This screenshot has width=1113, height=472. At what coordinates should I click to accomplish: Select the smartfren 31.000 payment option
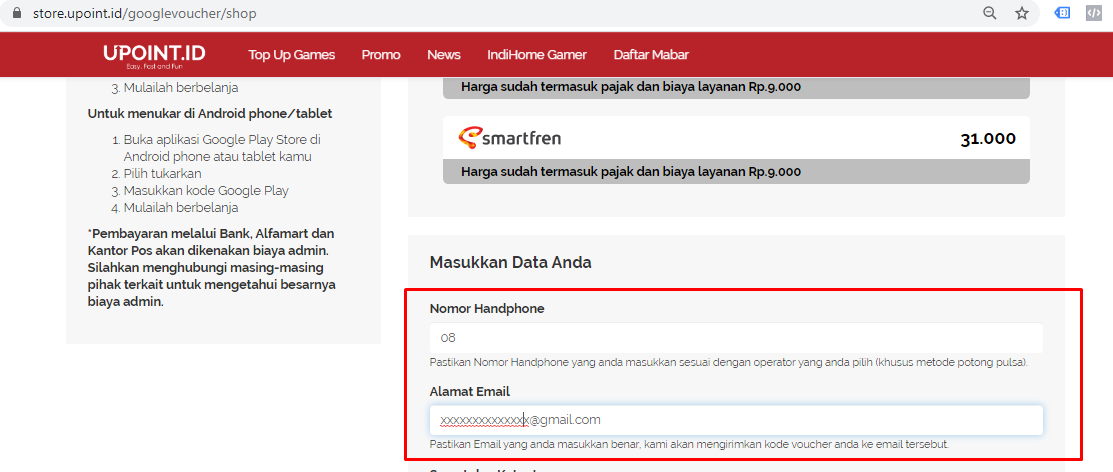coord(736,150)
